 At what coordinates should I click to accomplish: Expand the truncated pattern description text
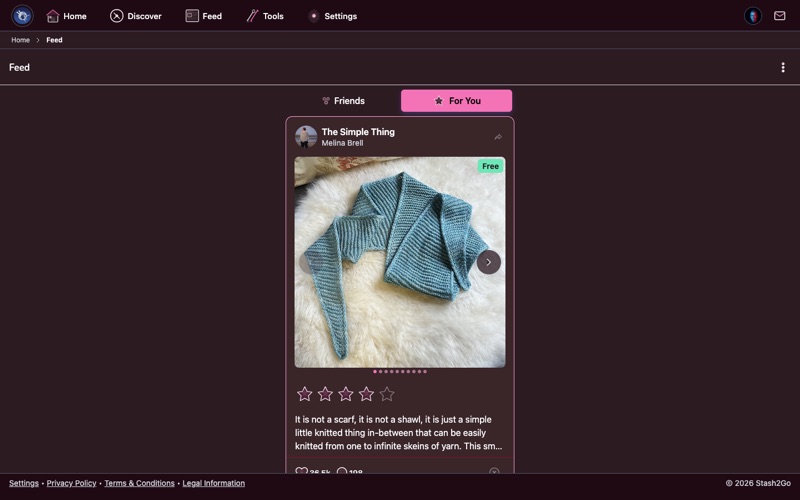[x=398, y=433]
